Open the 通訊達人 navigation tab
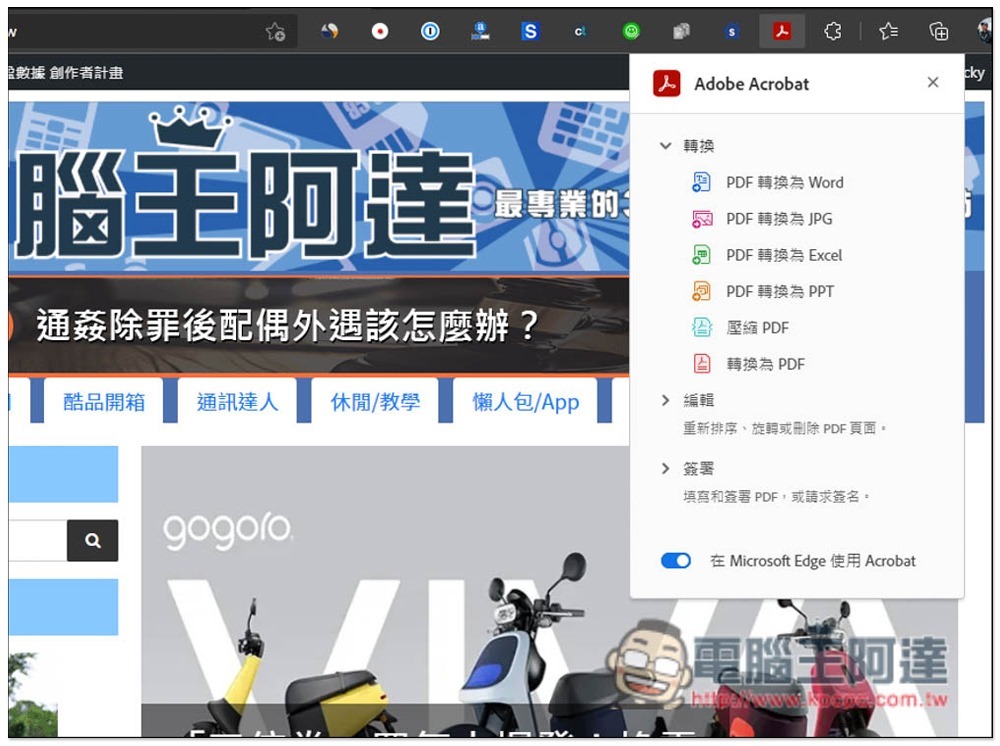Image resolution: width=1000 pixels, height=746 pixels. [237, 402]
